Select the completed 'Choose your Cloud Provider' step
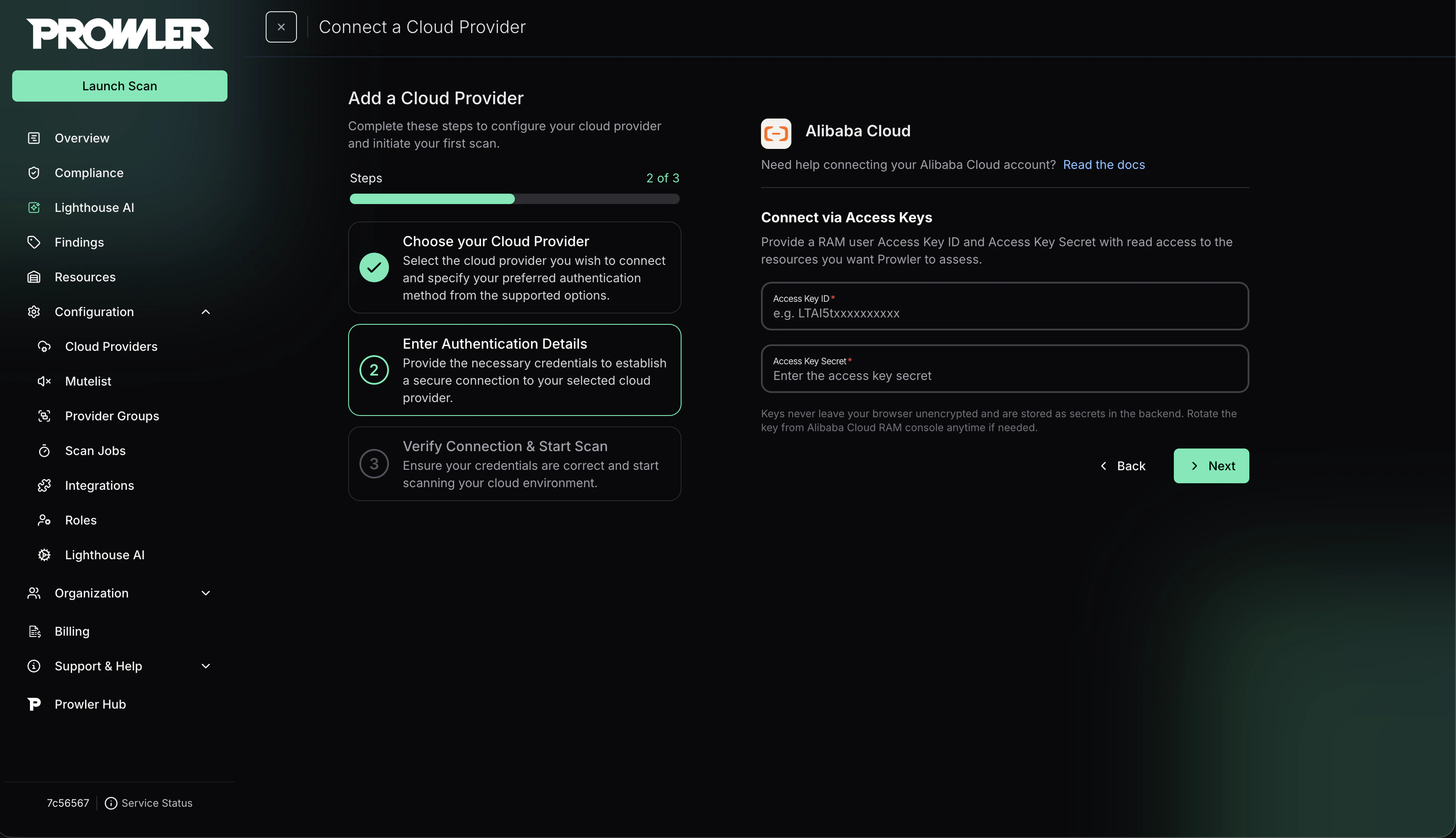Image resolution: width=1456 pixels, height=838 pixels. tap(514, 267)
